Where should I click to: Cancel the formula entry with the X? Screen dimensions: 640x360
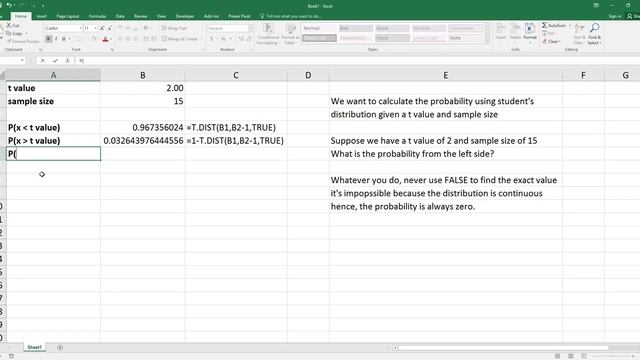click(42, 60)
